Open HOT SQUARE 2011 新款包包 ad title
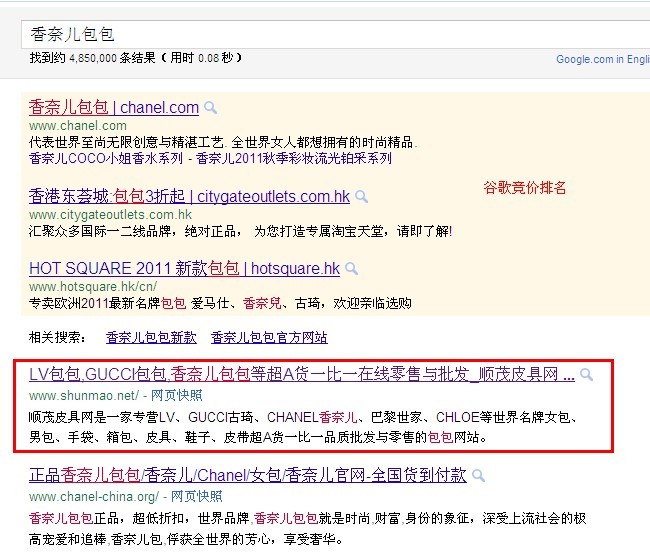Image resolution: width=650 pixels, height=558 pixels. click(x=184, y=269)
